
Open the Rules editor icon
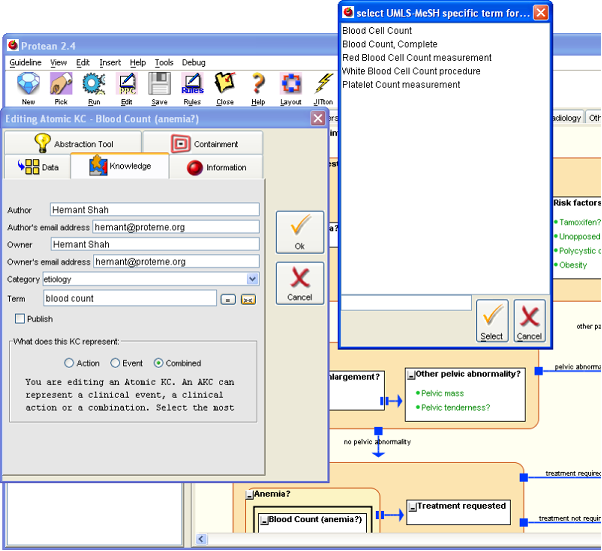coord(192,84)
